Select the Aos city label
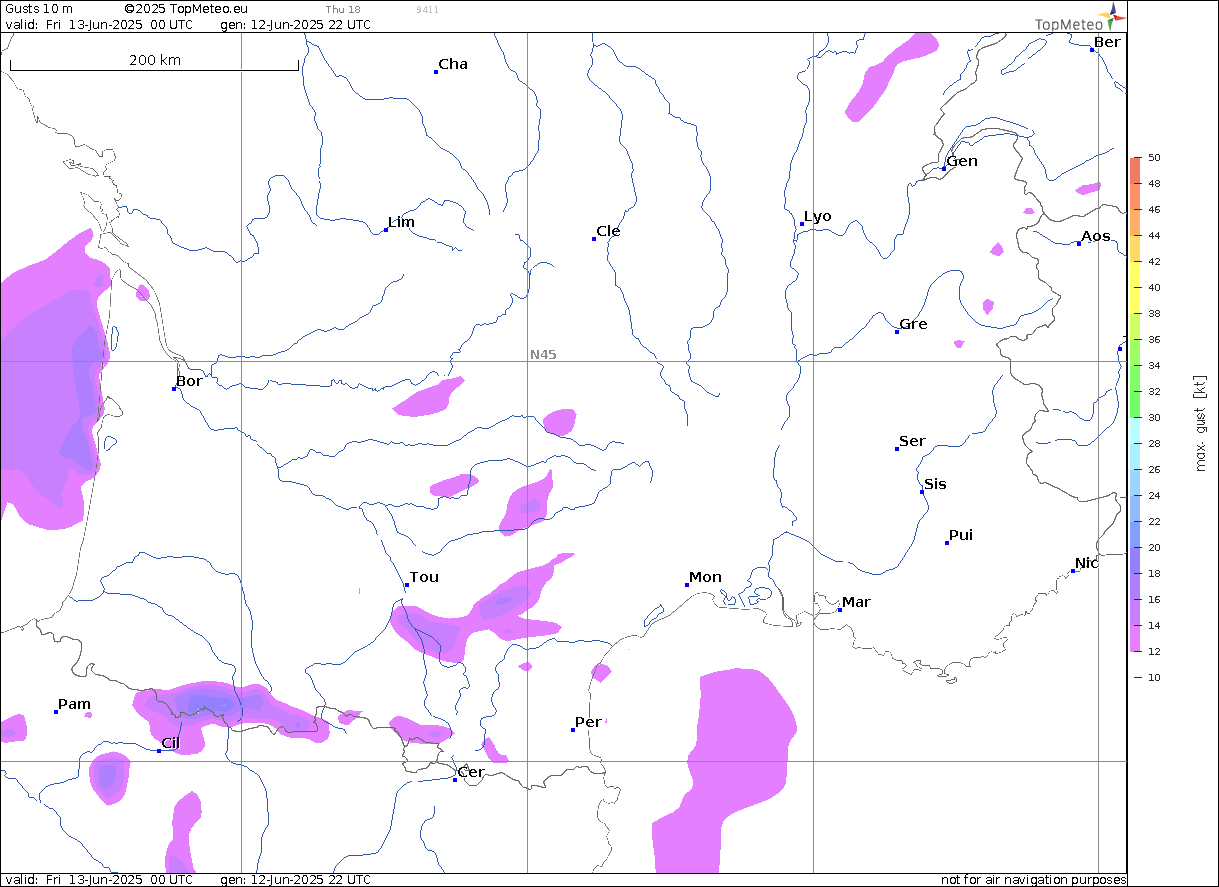 click(x=1096, y=236)
